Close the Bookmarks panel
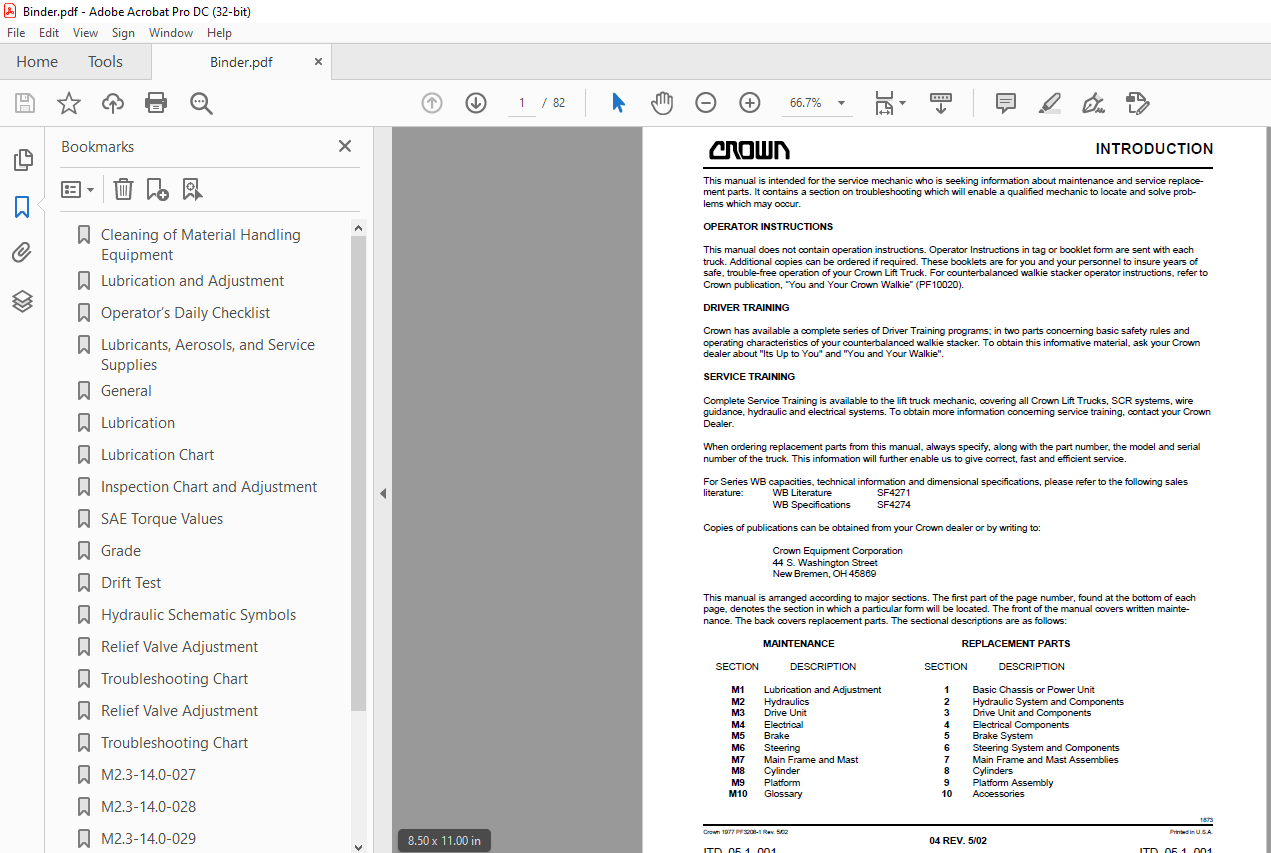This screenshot has height=853, width=1271. click(x=345, y=146)
